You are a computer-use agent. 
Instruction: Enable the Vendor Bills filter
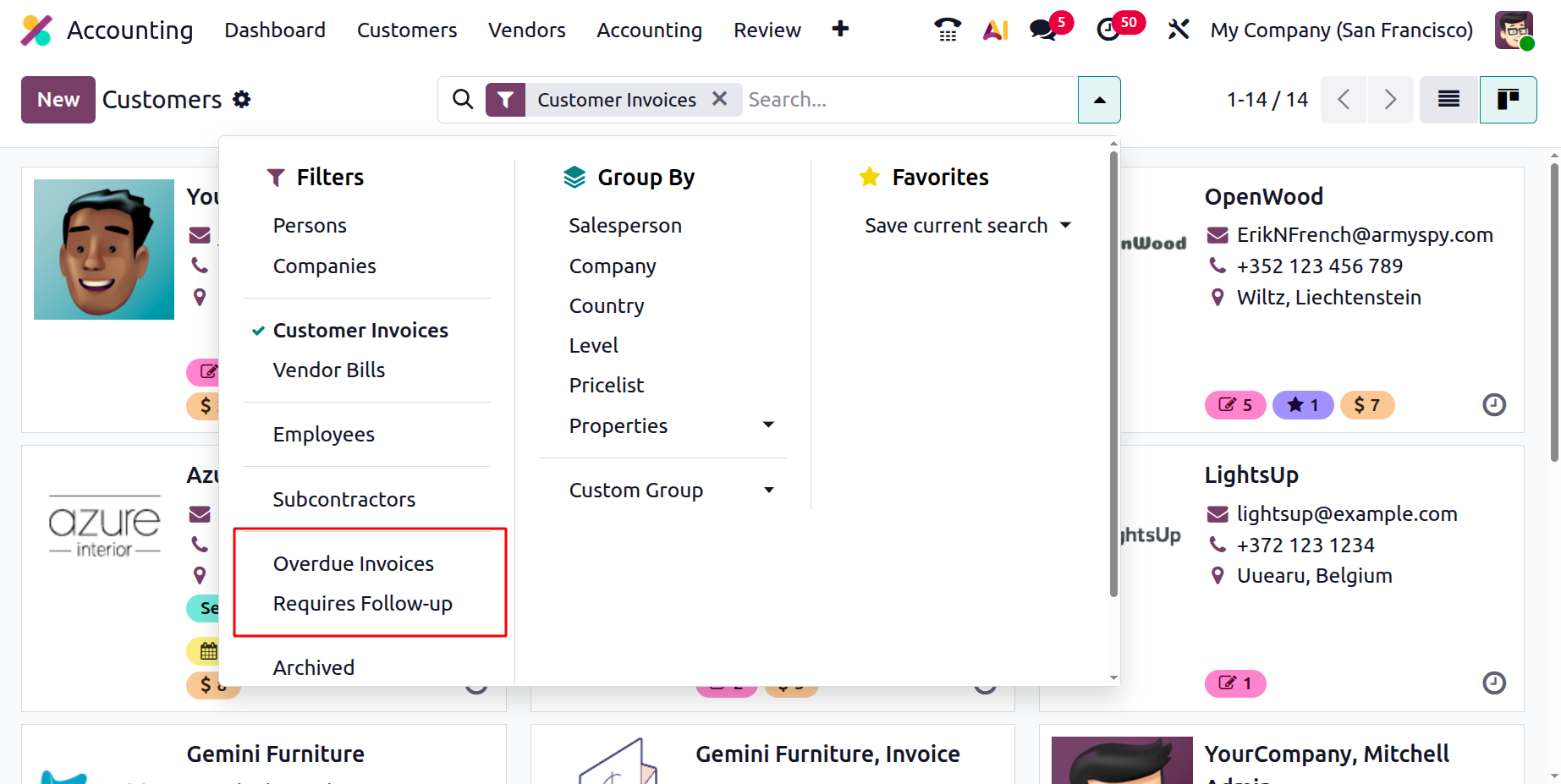pos(328,370)
